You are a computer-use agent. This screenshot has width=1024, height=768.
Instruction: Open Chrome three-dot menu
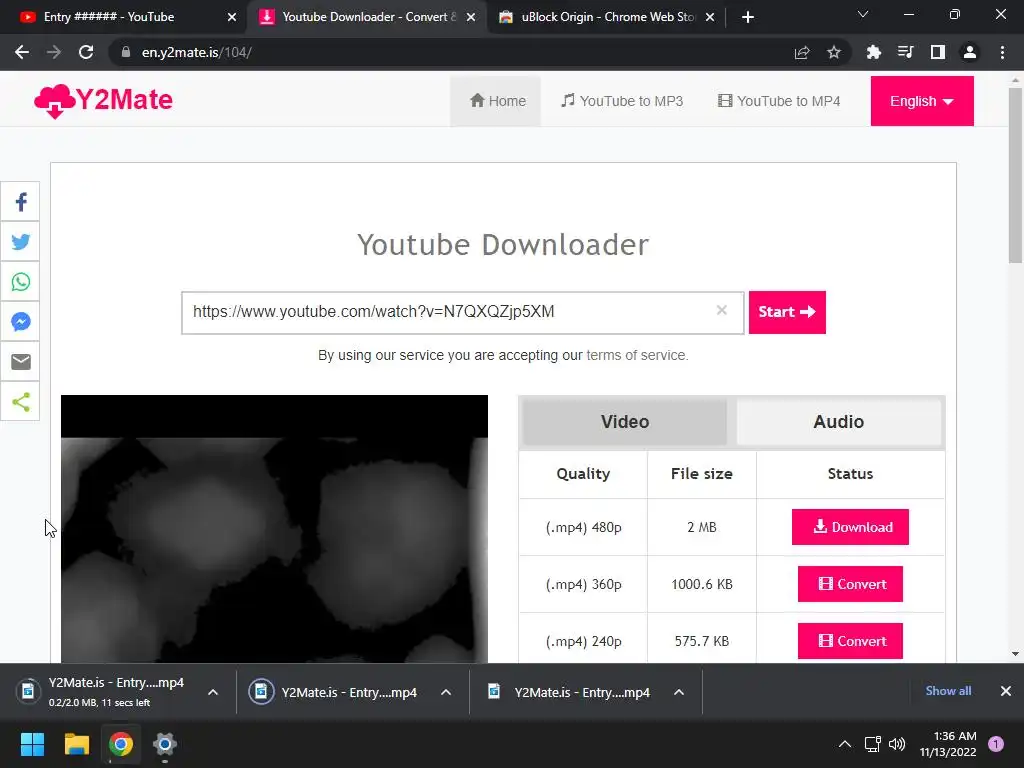point(1002,52)
